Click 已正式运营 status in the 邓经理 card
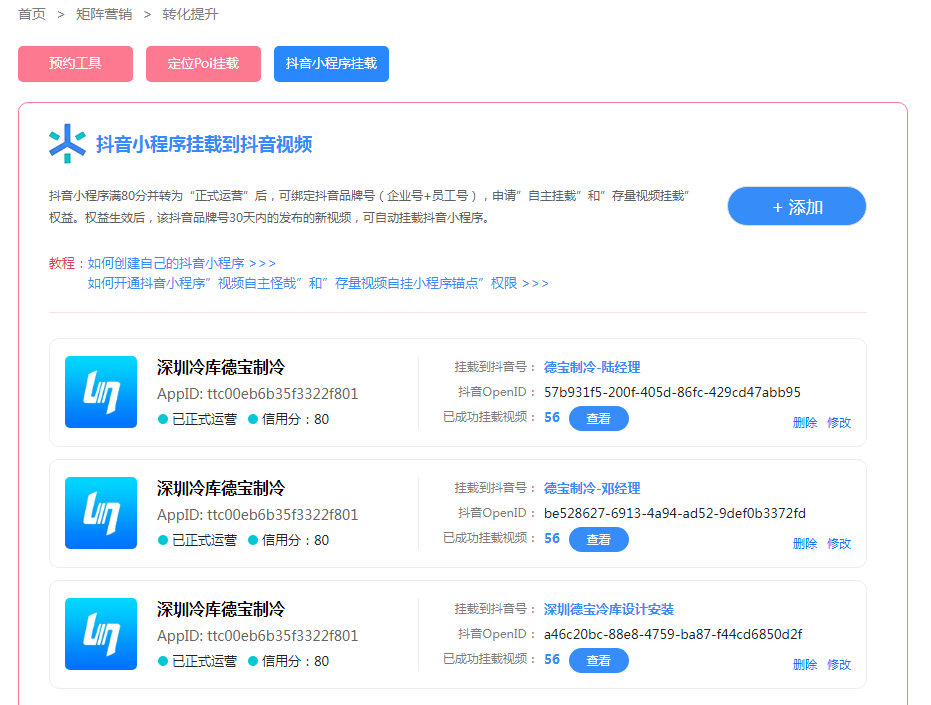 [198, 540]
